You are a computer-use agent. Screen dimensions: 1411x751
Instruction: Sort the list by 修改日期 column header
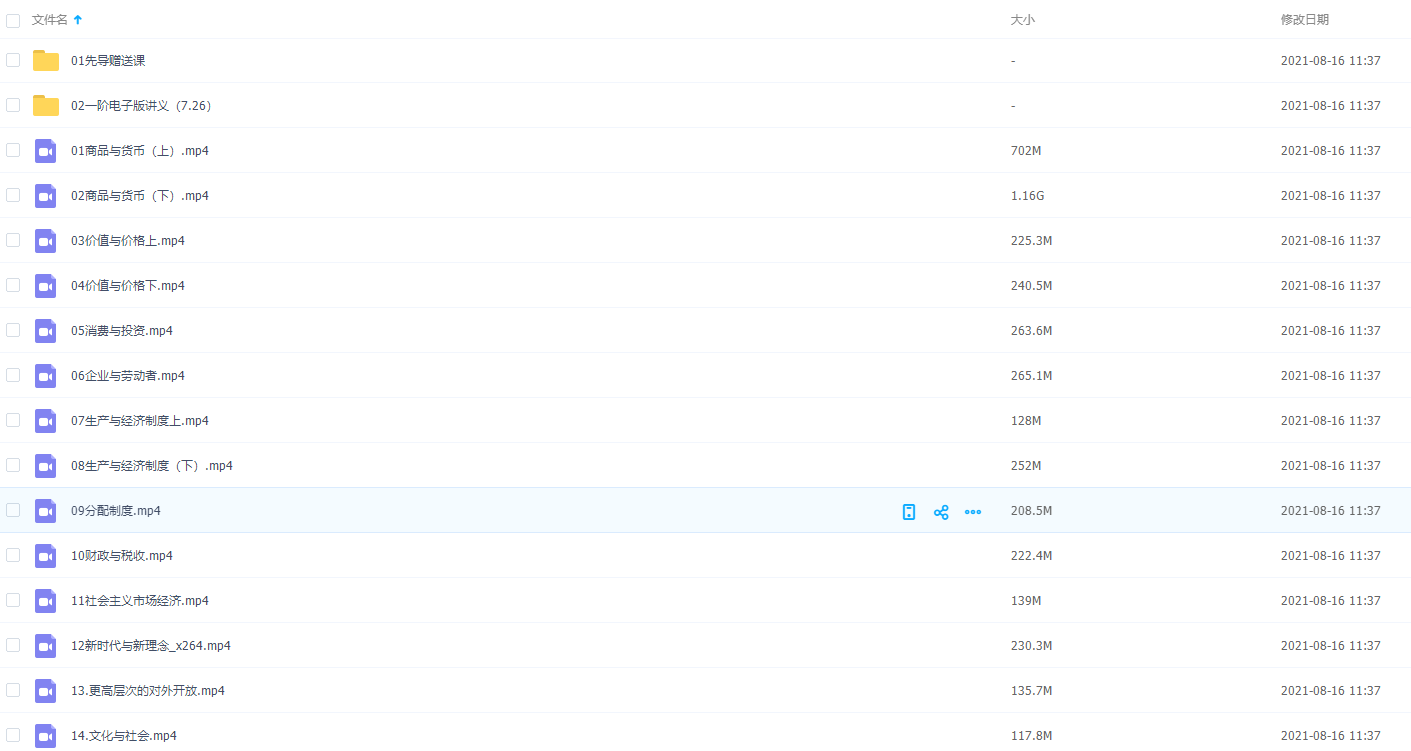pyautogui.click(x=1304, y=20)
